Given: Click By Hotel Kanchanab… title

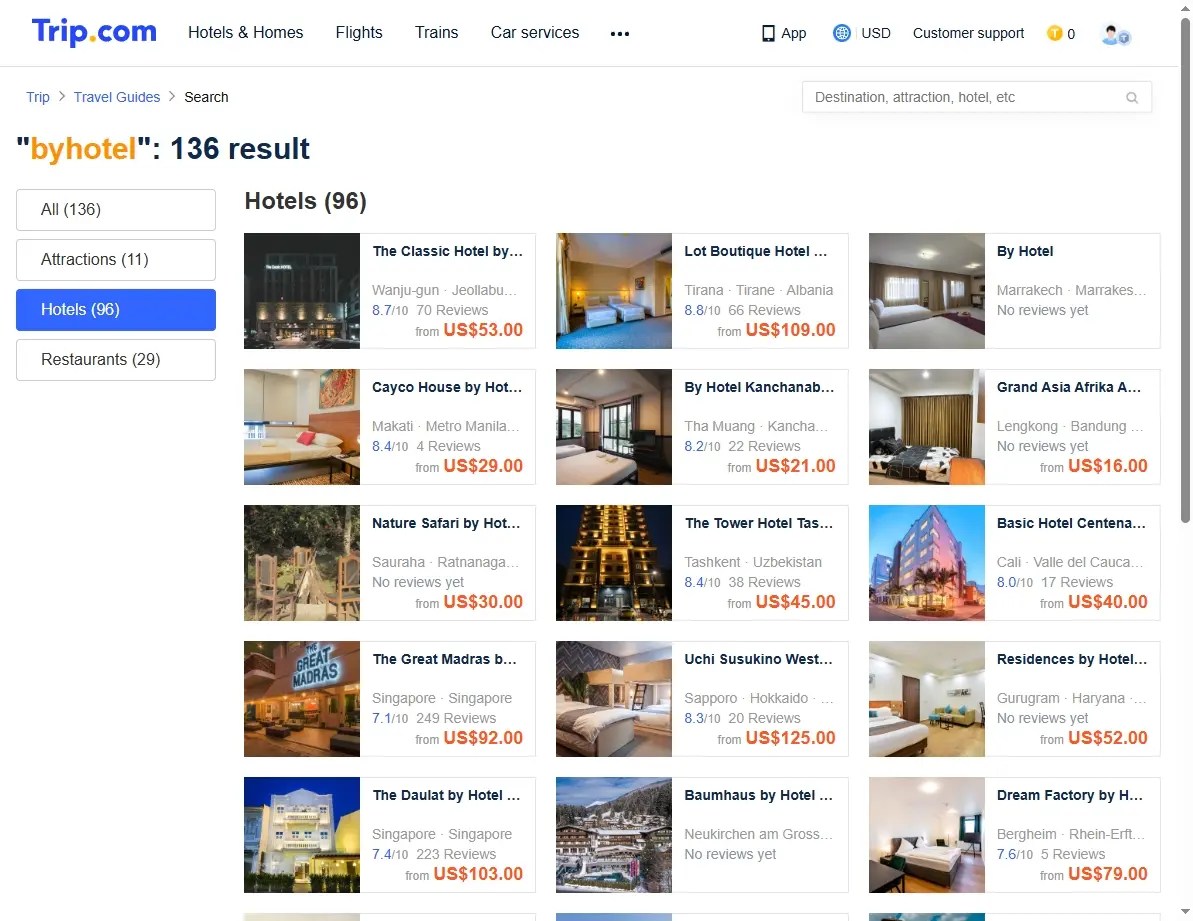Looking at the screenshot, I should click(759, 388).
